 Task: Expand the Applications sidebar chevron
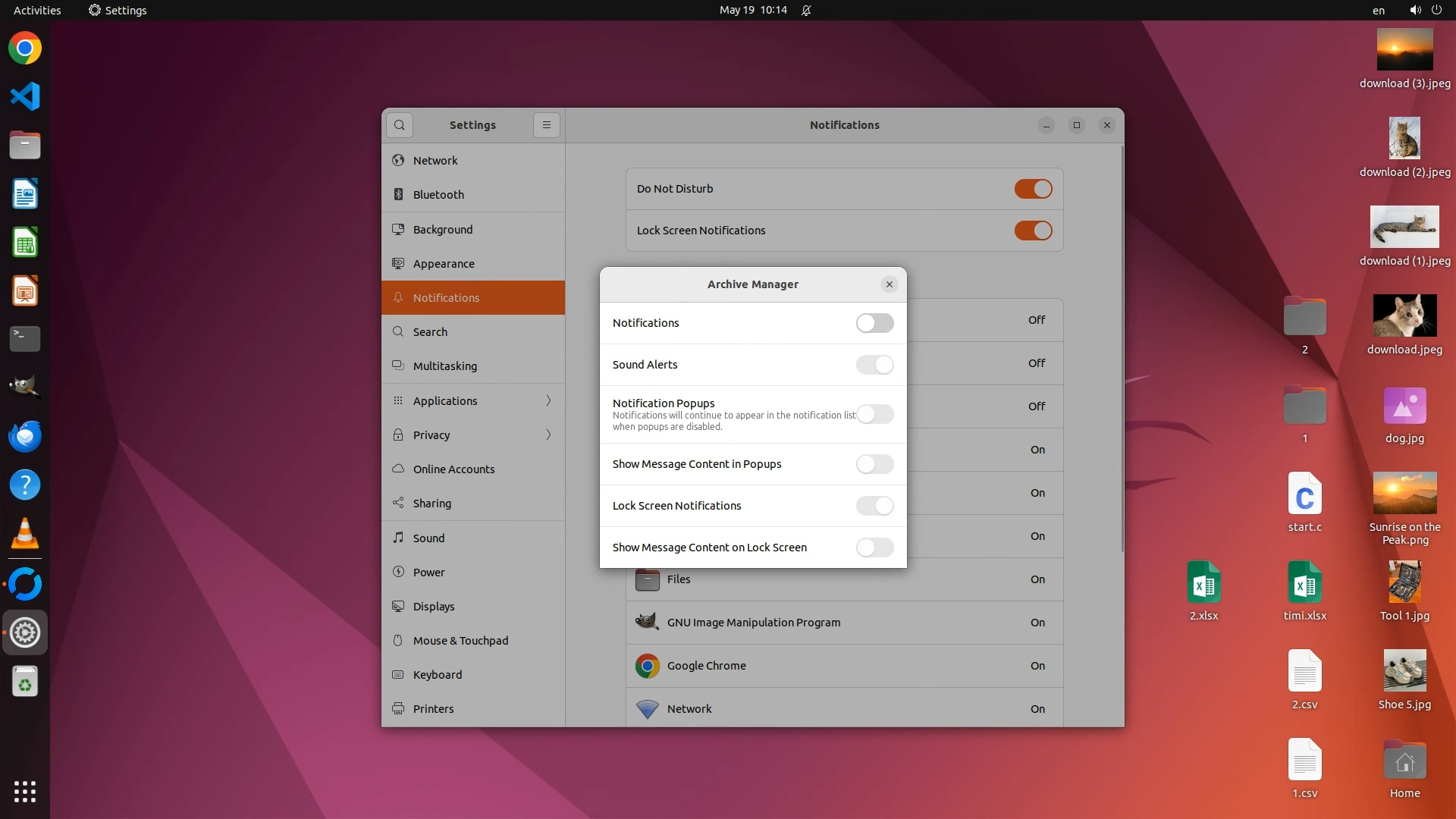tap(548, 400)
